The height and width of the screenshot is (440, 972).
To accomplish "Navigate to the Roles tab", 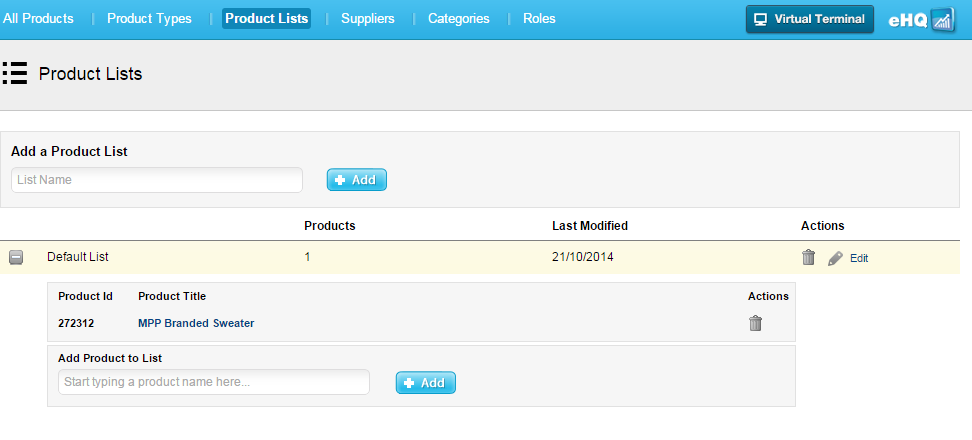I will pos(539,19).
